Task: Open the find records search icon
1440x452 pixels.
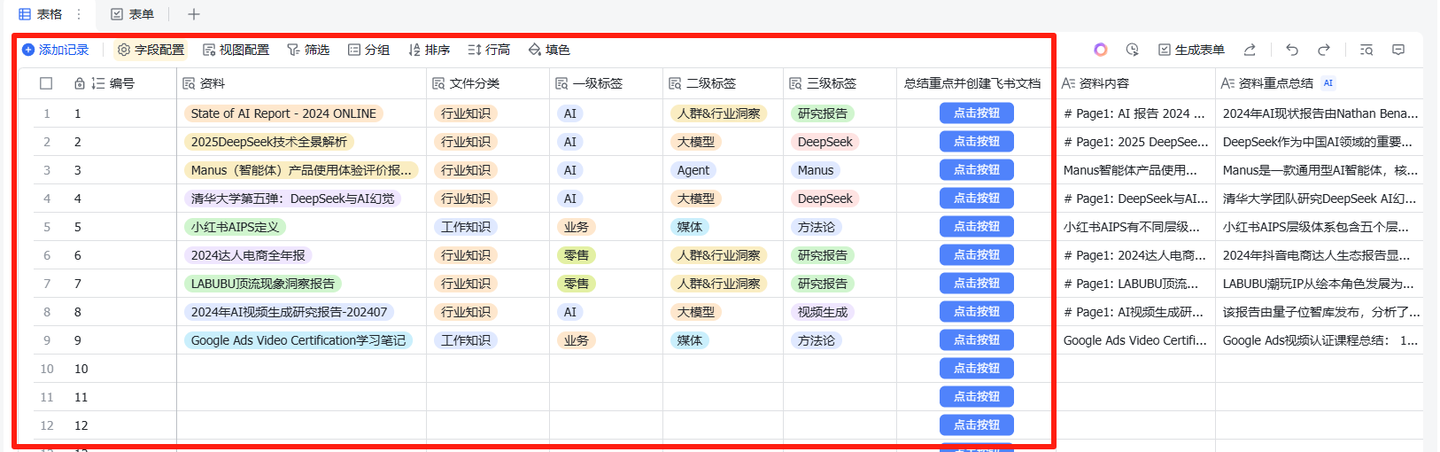Action: pos(1367,50)
